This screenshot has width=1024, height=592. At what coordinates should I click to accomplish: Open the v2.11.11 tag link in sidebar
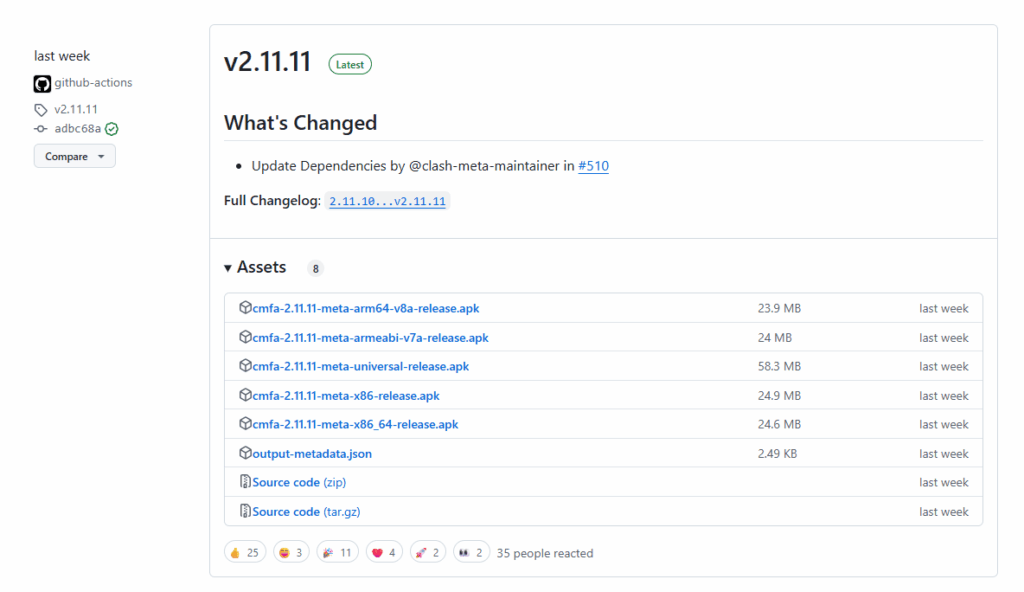coord(76,109)
